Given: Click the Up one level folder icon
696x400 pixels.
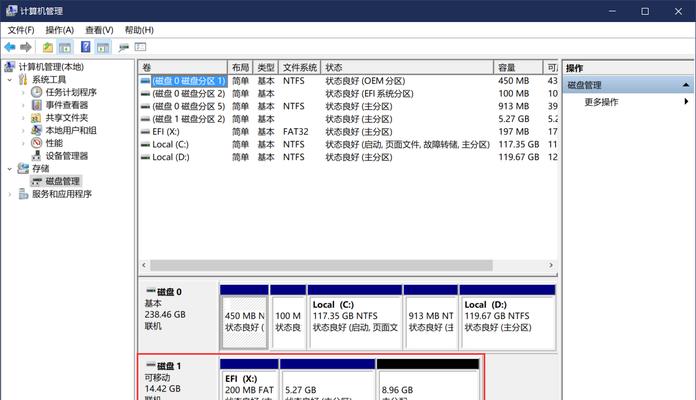Looking at the screenshot, I should [47, 47].
